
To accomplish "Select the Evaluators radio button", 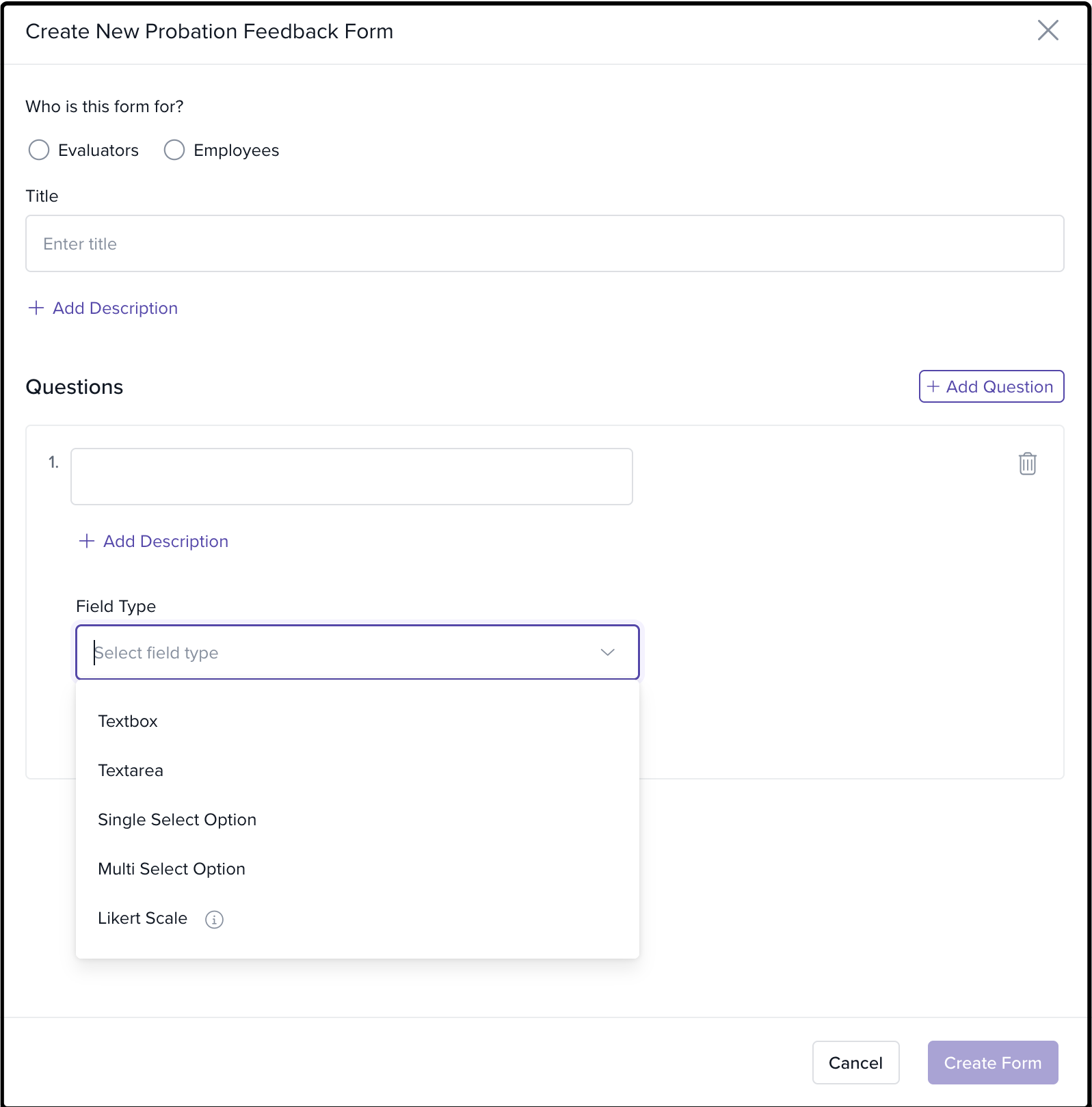I will point(39,150).
